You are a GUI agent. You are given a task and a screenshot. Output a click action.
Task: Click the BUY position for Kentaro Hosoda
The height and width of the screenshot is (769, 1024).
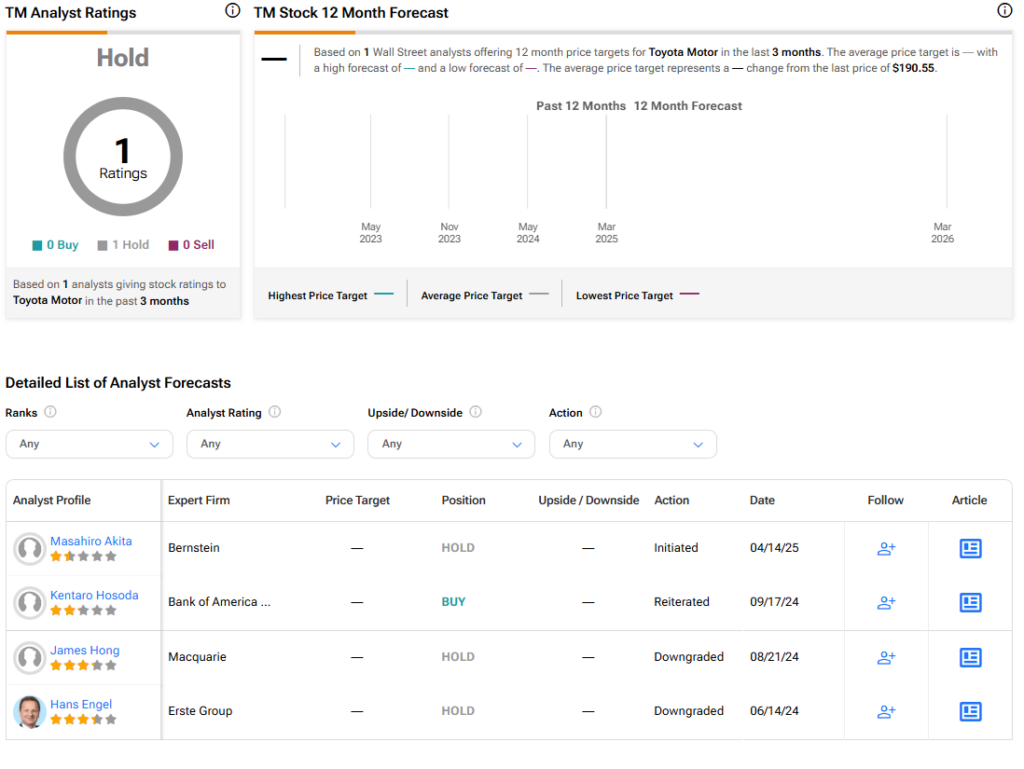(453, 602)
